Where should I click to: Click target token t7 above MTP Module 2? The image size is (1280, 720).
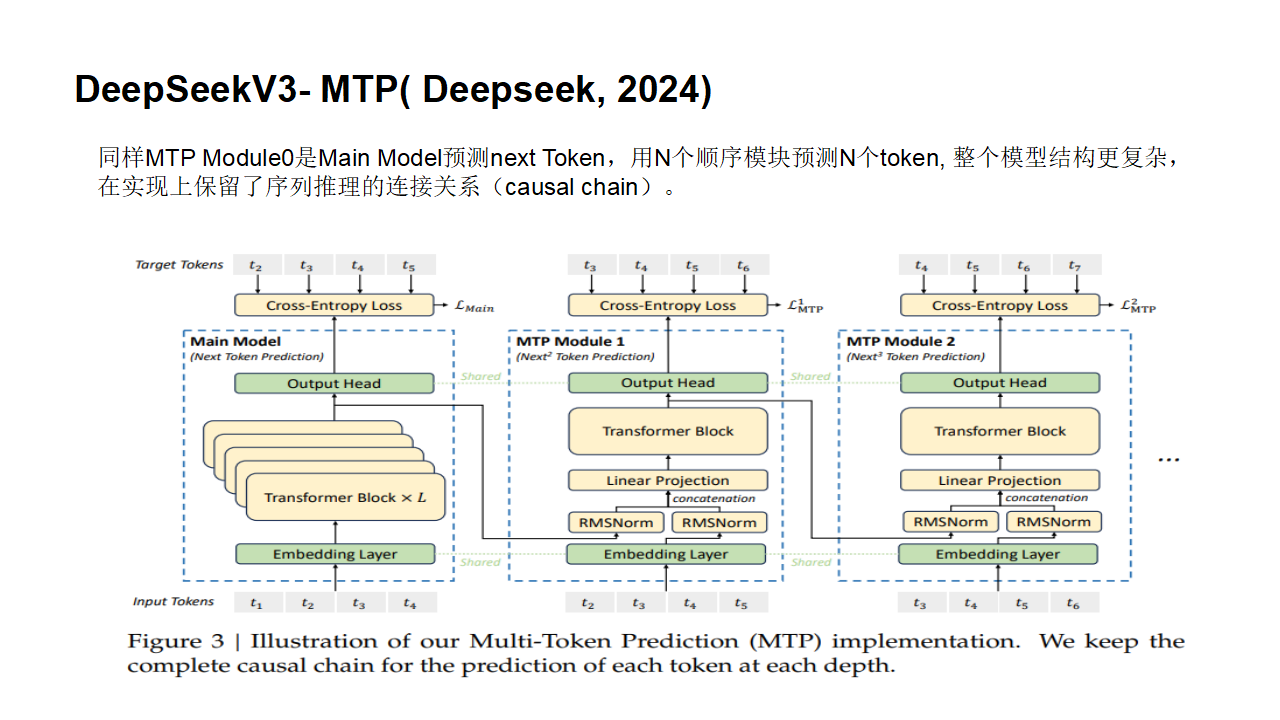pos(1075,265)
